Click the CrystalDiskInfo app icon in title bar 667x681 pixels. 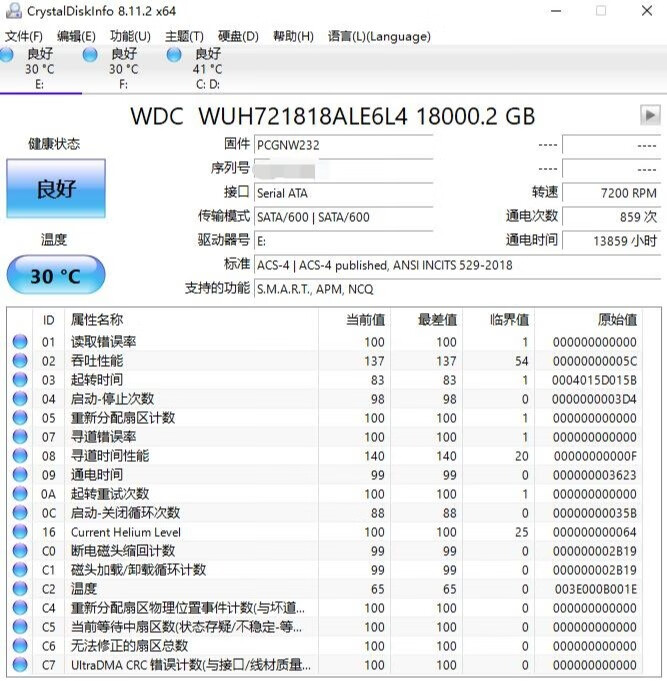point(13,11)
